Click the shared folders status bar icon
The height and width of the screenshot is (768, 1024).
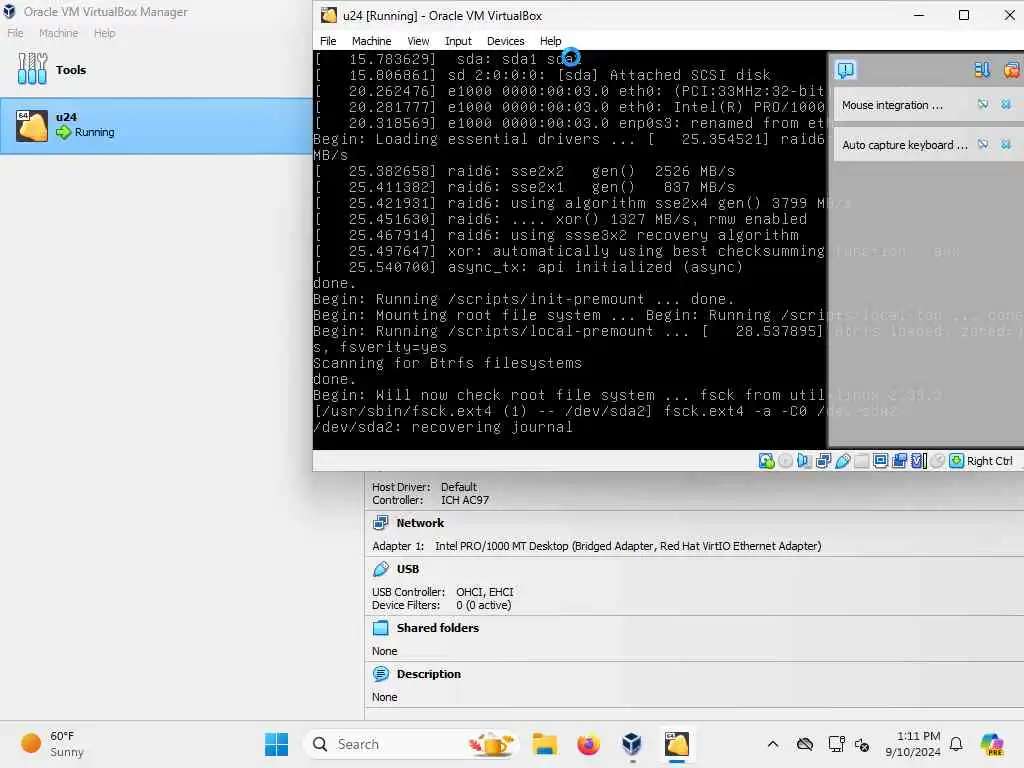pos(861,461)
